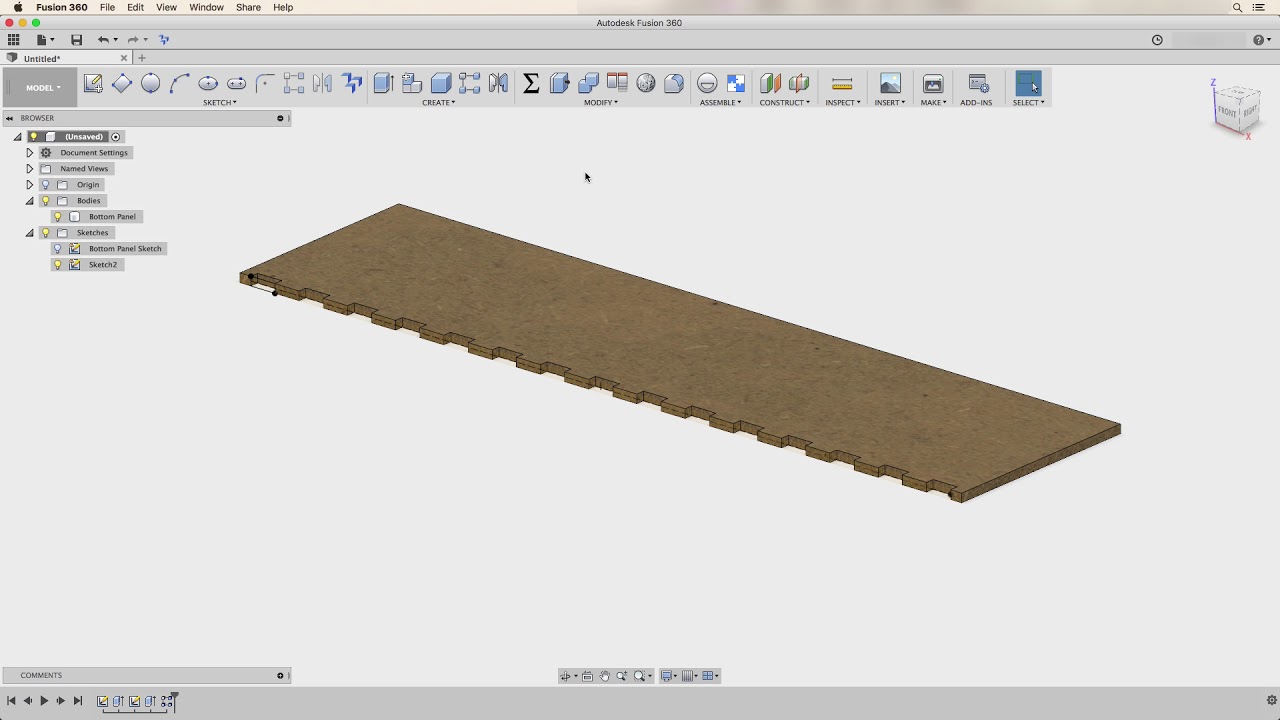The image size is (1280, 720).
Task: Toggle visibility bulb of Bottom Panel Sketch
Action: click(58, 249)
